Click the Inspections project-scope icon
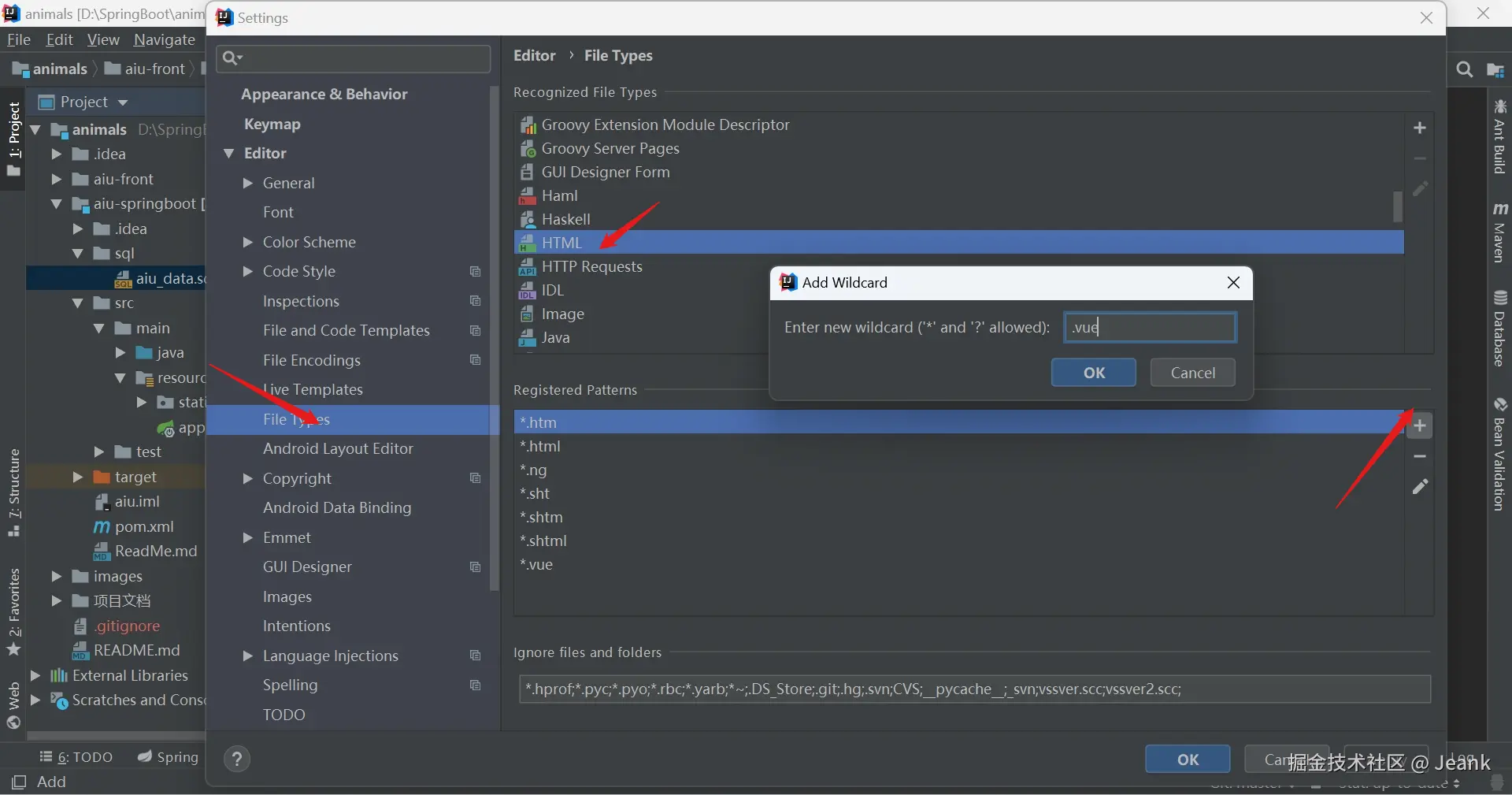 pos(475,301)
